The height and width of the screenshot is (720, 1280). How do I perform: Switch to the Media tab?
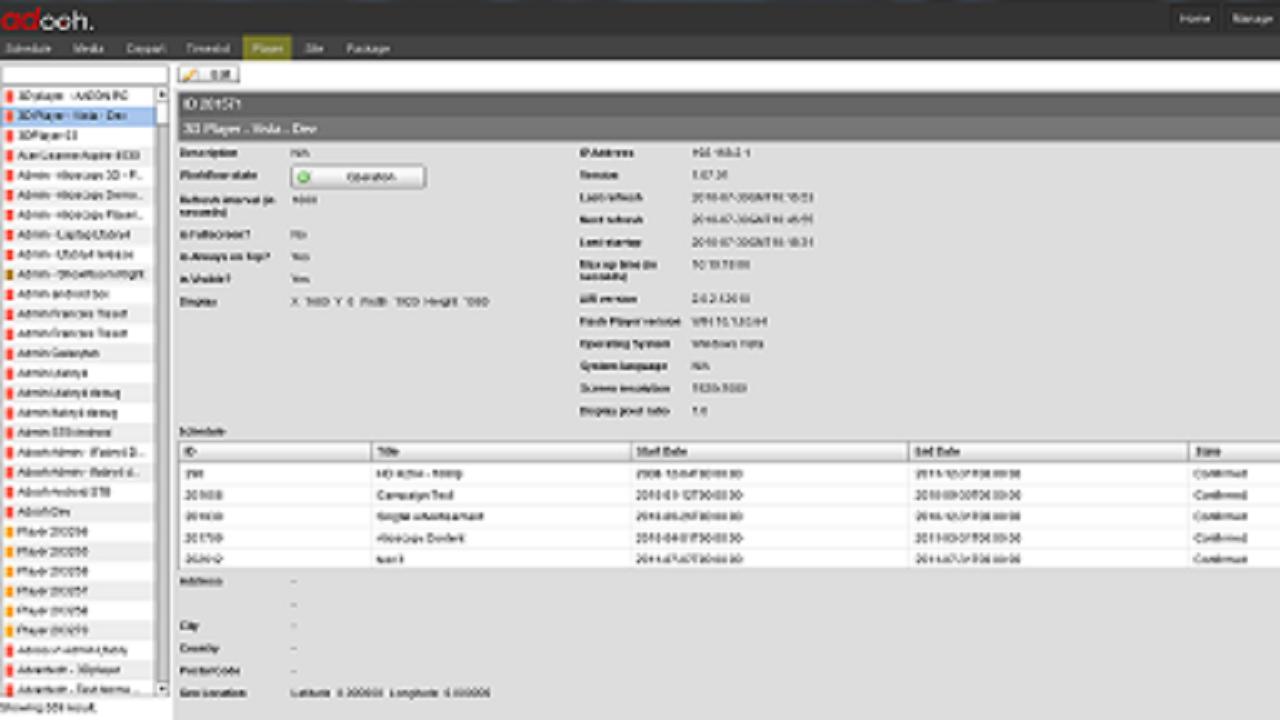click(88, 48)
